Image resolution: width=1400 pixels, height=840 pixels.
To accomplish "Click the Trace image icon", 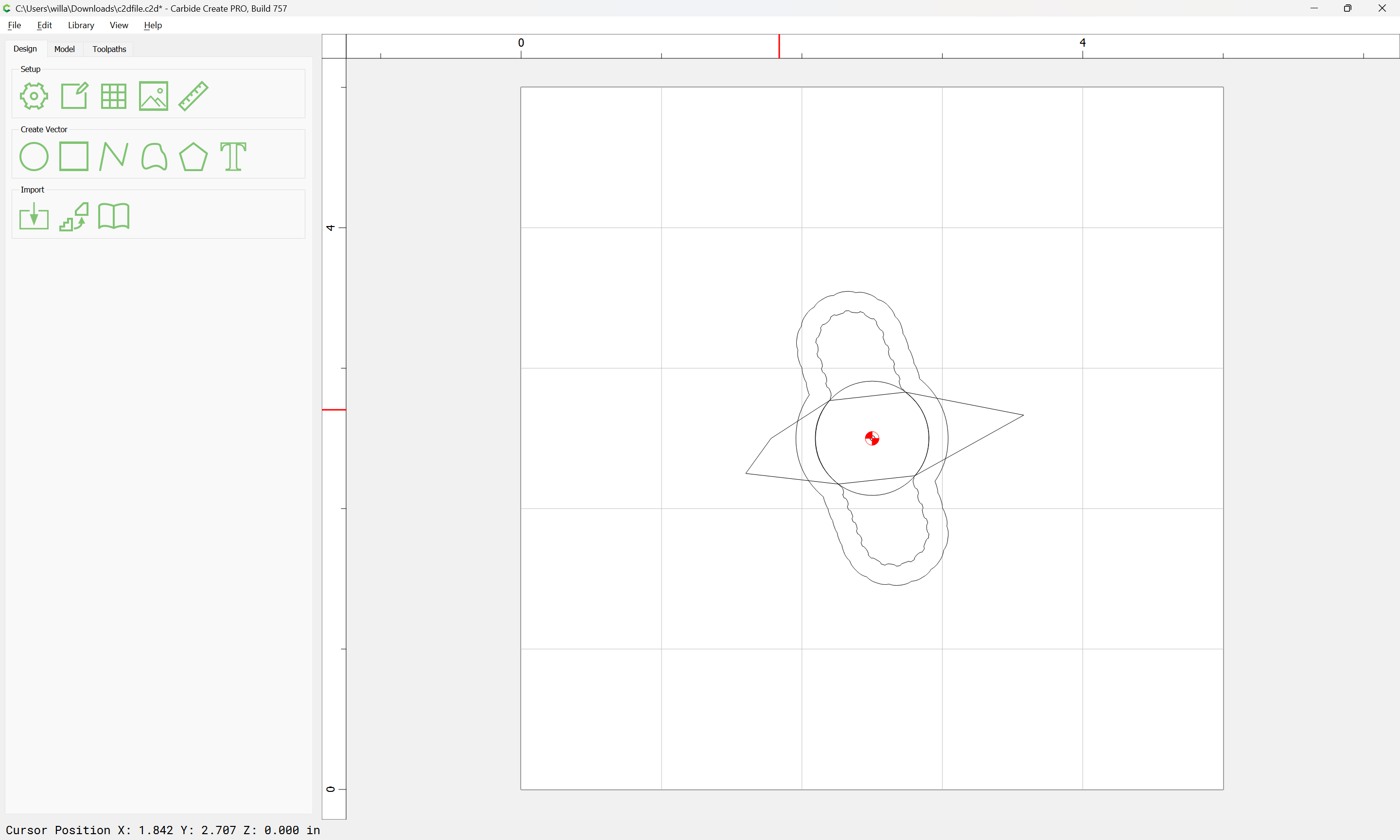I will [x=74, y=217].
